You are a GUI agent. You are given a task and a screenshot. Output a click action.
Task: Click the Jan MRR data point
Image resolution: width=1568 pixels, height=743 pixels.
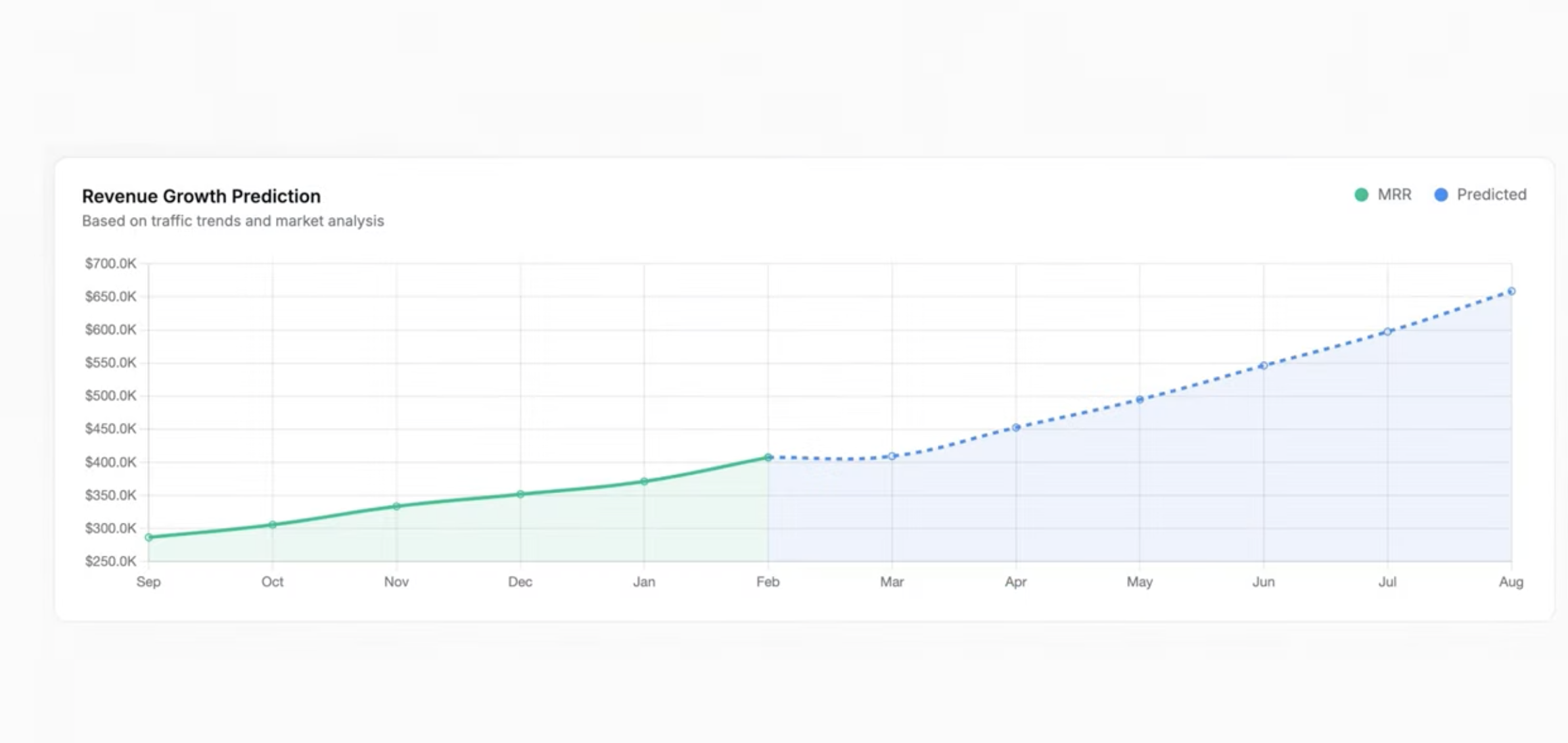pyautogui.click(x=644, y=481)
